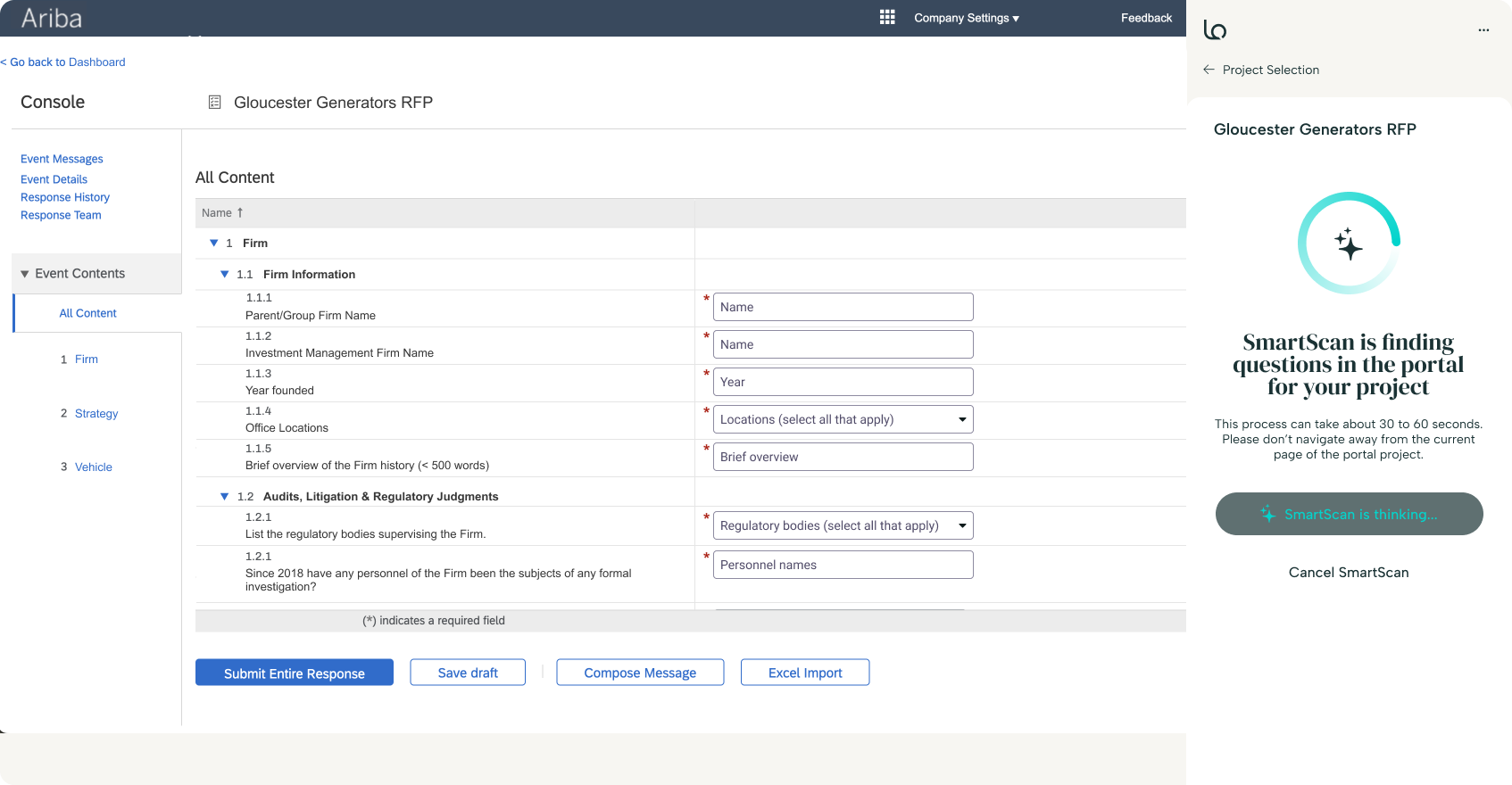The image size is (1512, 785).
Task: Click the Personnel names input field
Action: (843, 565)
